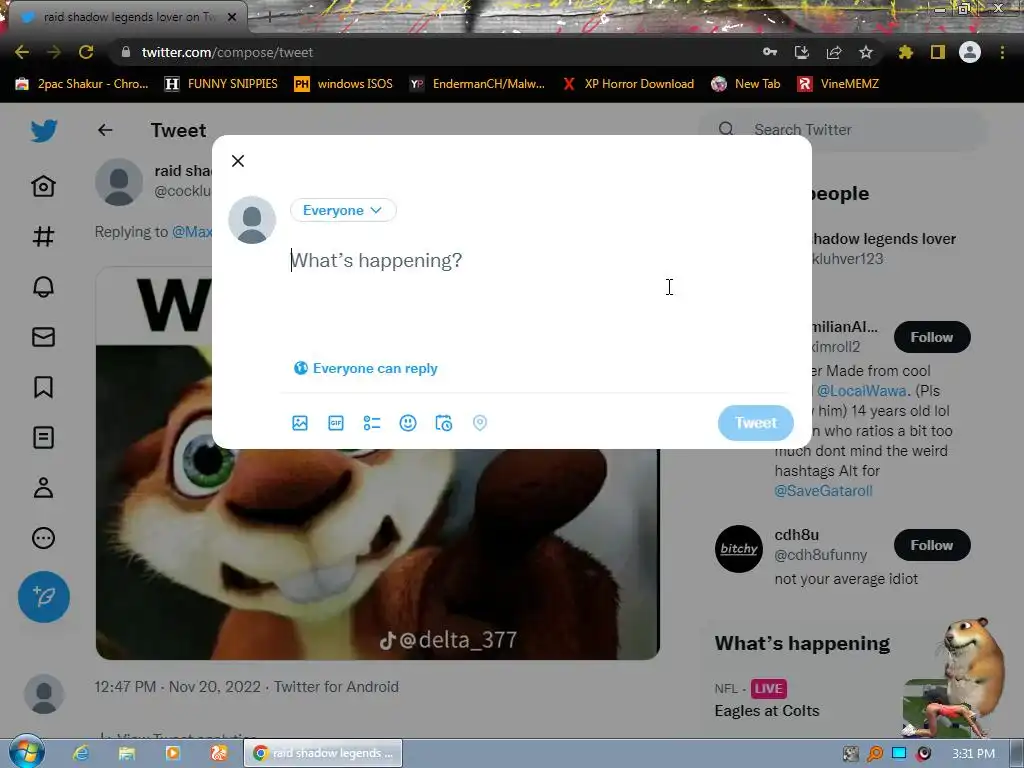Click the round blue compose tweet button
The image size is (1024, 768).
[44, 597]
